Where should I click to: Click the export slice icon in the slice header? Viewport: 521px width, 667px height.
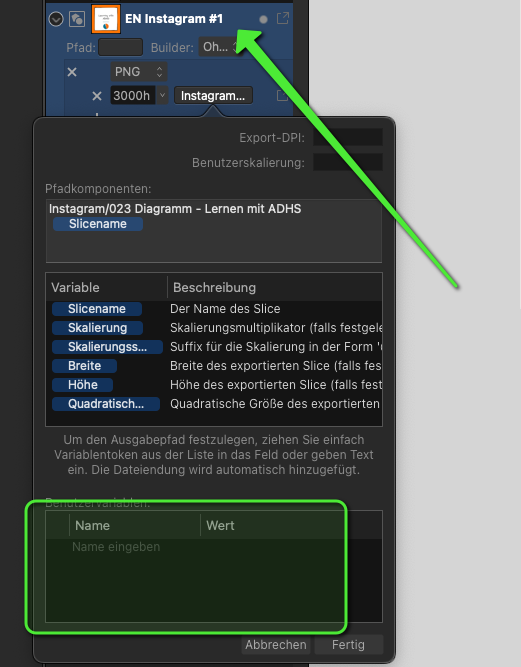tap(283, 18)
